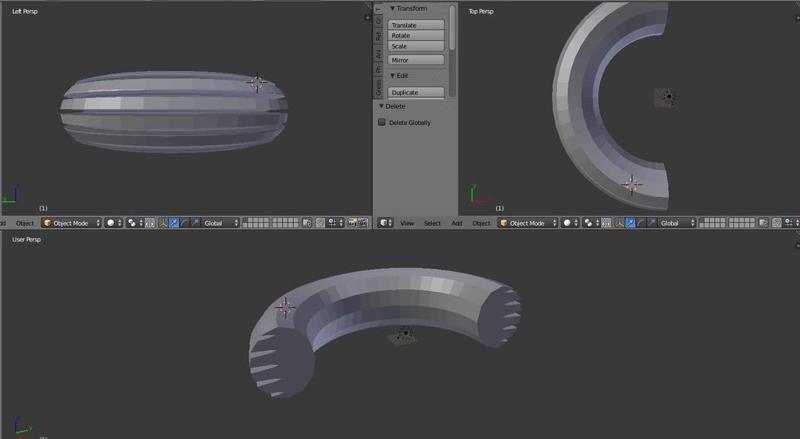The height and width of the screenshot is (439, 800).
Task: Click second layer button group in Left Persp header
Action: [x=285, y=223]
